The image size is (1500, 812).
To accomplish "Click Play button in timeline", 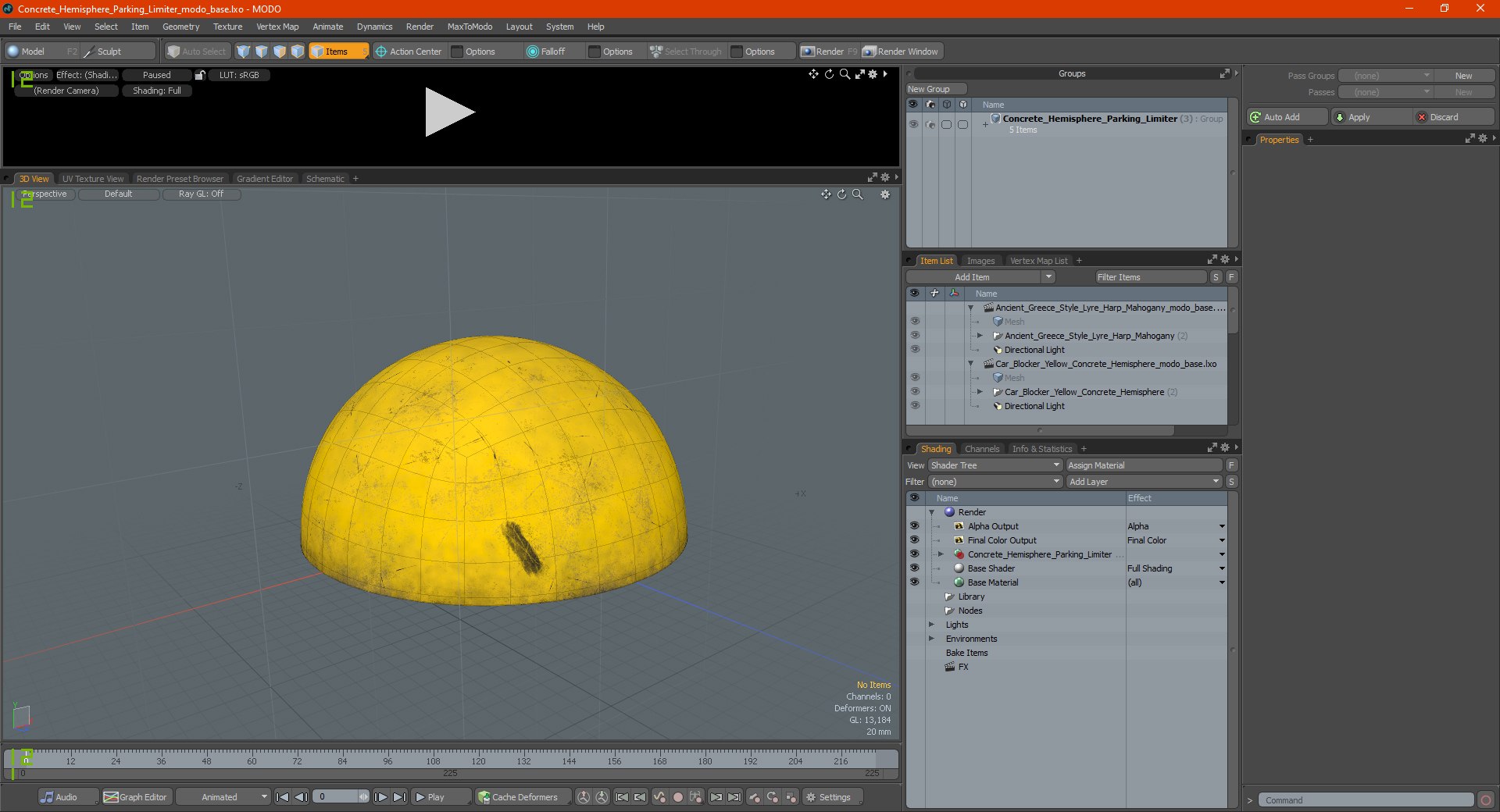I will (x=441, y=797).
